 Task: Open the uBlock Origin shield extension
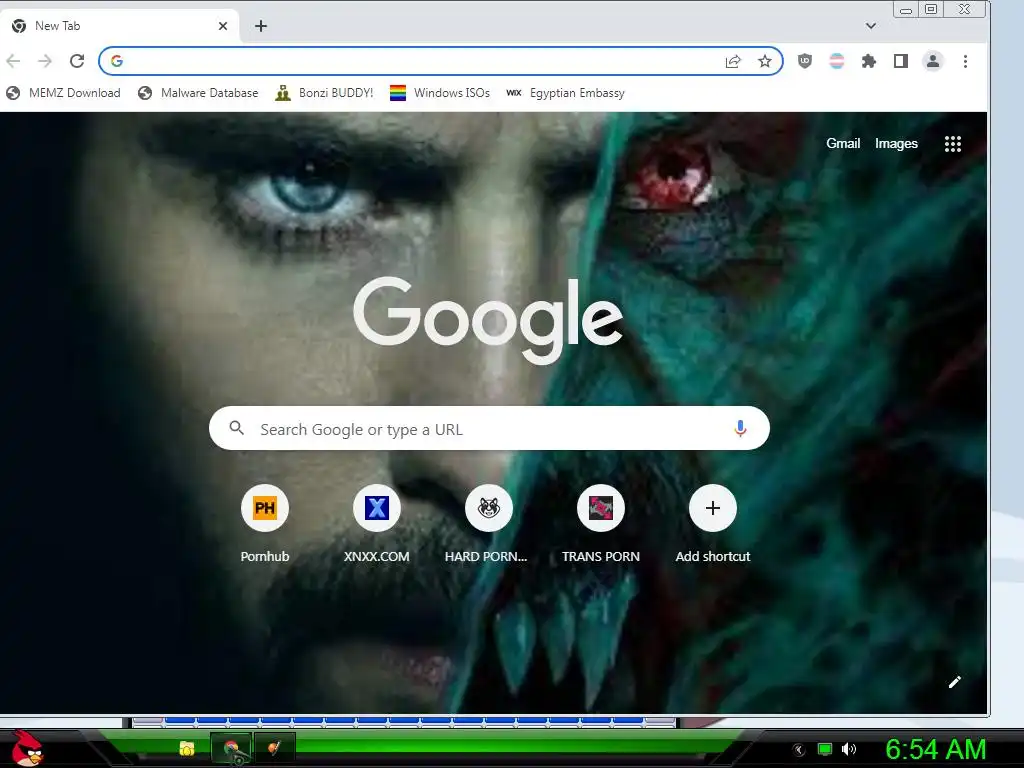pos(805,61)
